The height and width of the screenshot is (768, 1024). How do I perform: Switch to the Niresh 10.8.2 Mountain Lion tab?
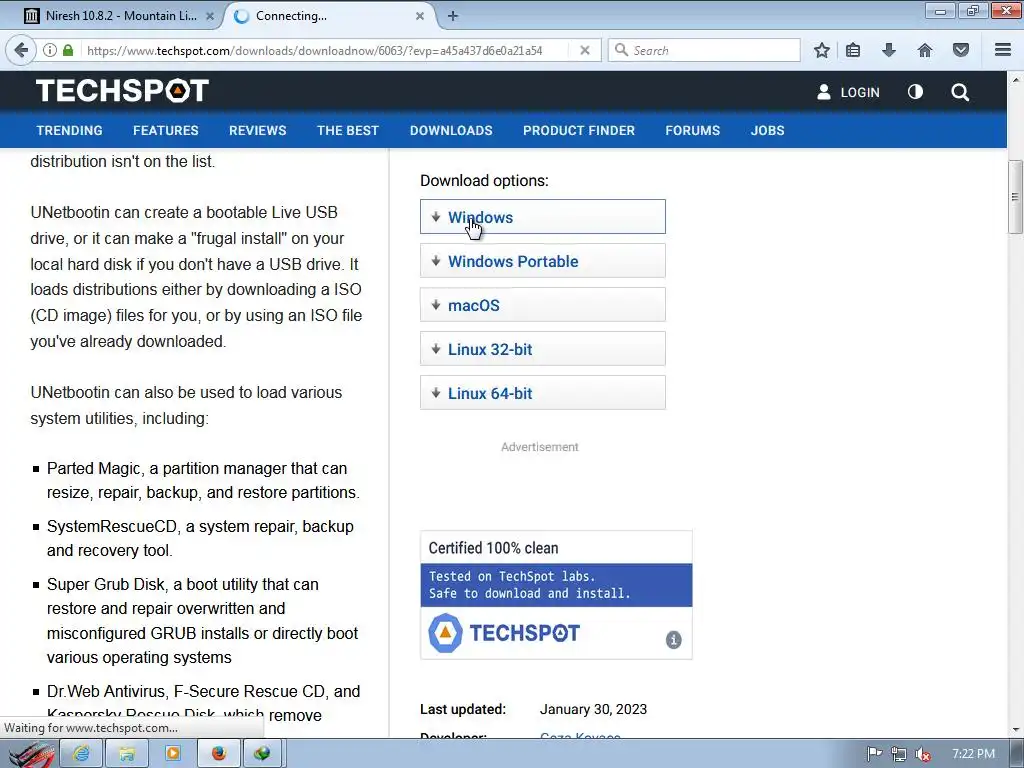121,16
